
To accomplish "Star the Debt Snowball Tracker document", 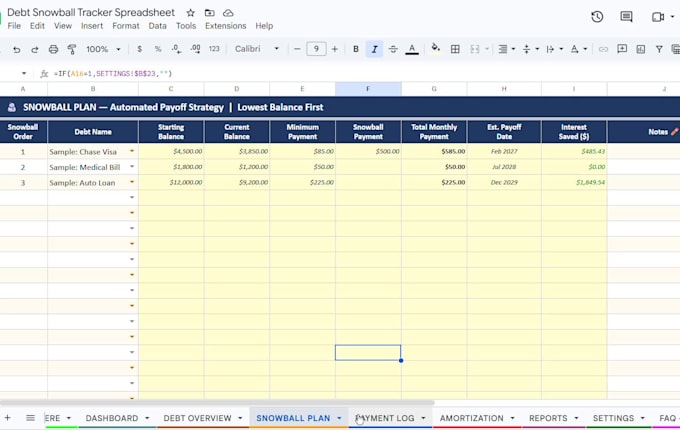I will point(190,13).
